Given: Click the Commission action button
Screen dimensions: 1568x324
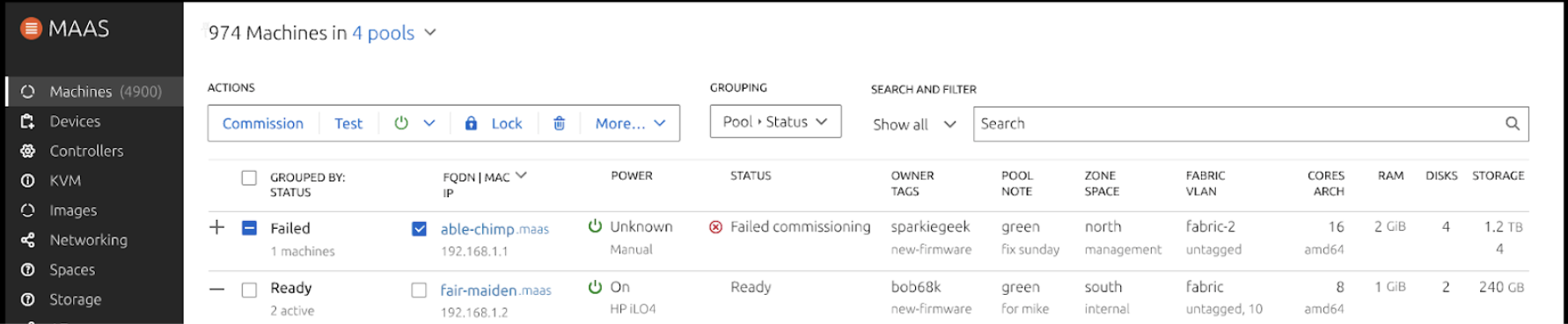Looking at the screenshot, I should coord(263,123).
